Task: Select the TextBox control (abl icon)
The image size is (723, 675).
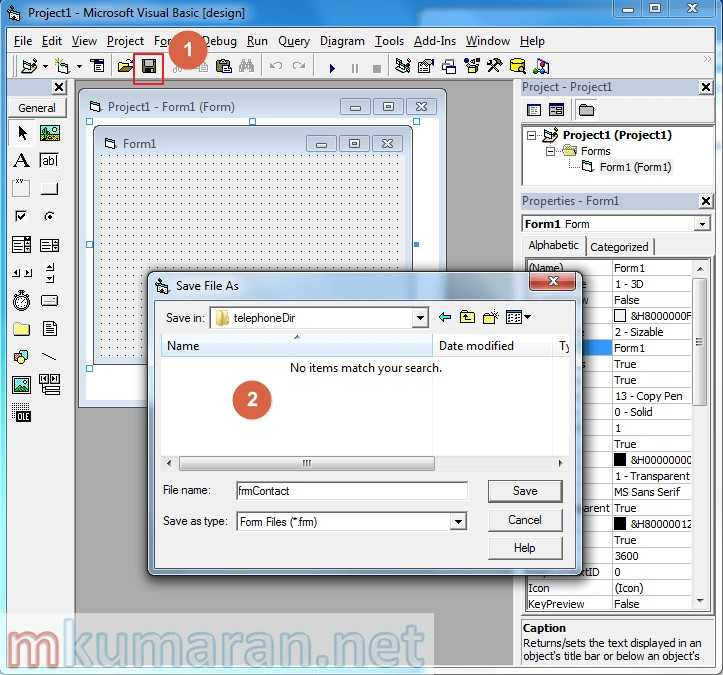Action: [49, 161]
